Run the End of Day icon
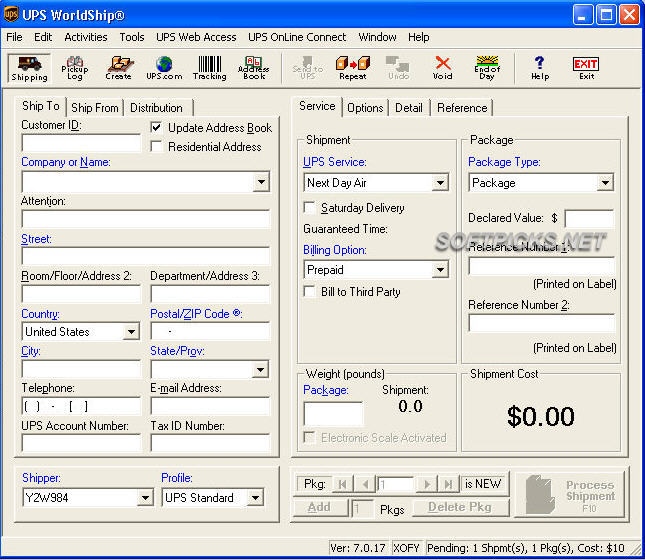This screenshot has width=645, height=560. pos(487,68)
